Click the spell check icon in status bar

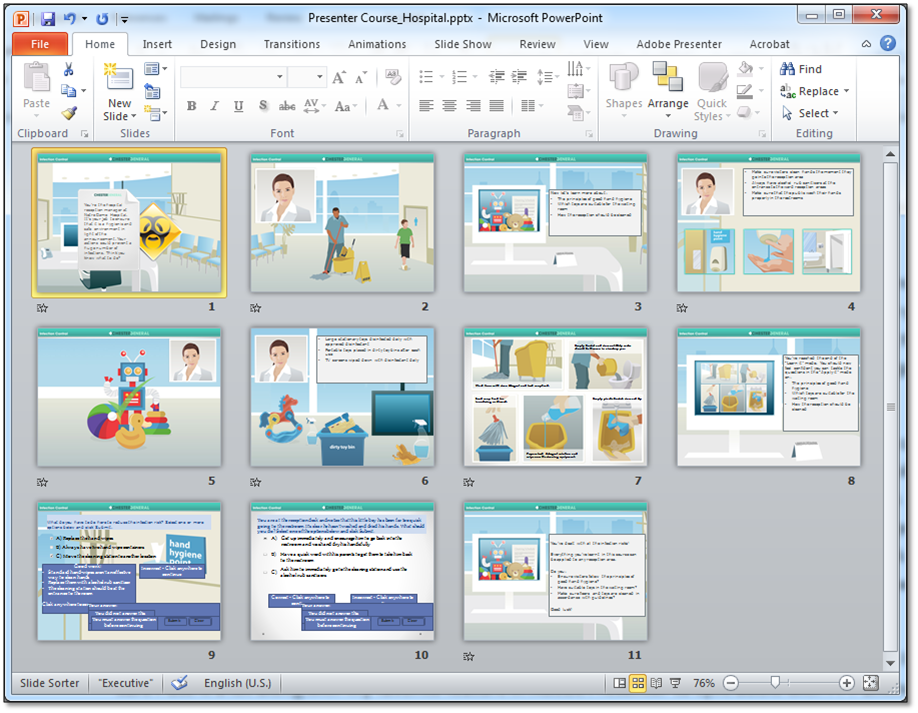(x=179, y=683)
